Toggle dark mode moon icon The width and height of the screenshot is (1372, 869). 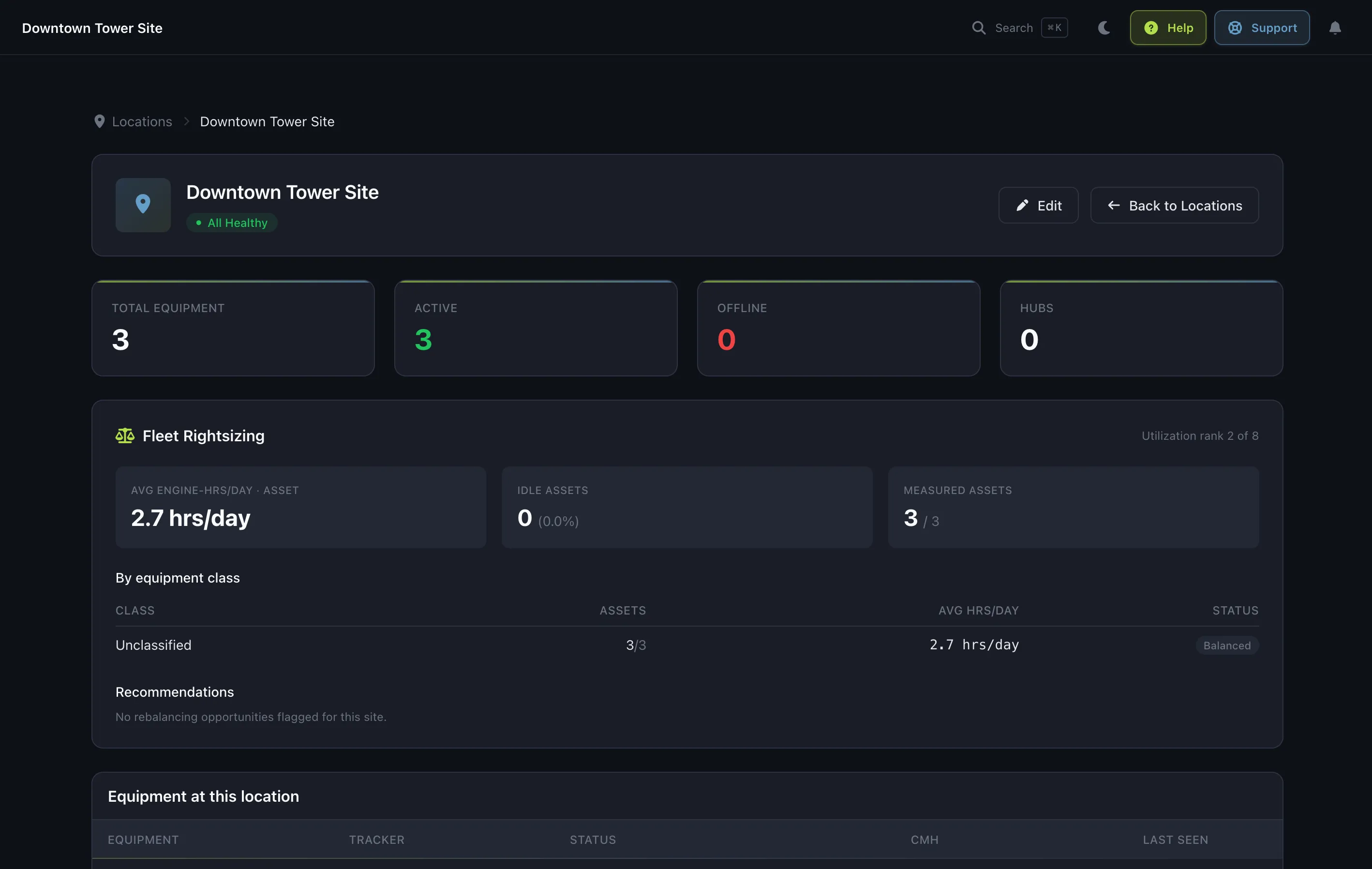(1104, 28)
